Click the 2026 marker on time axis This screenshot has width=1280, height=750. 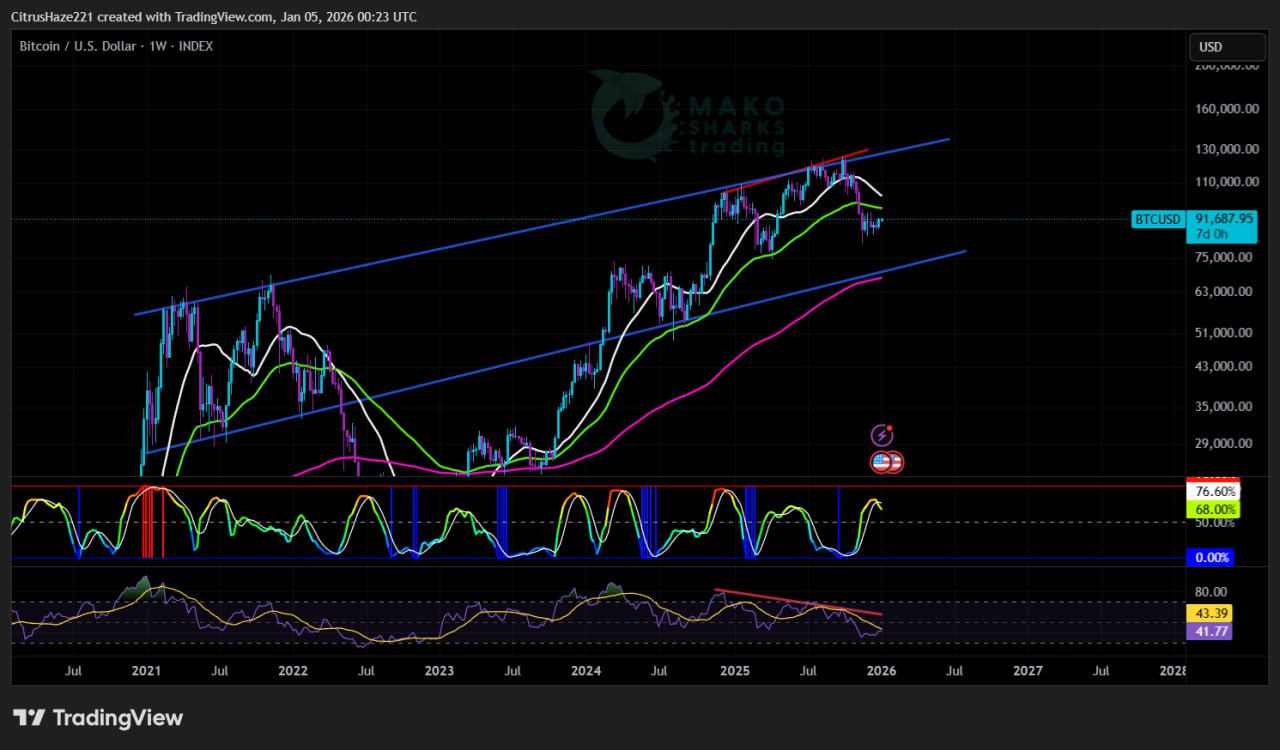pyautogui.click(x=881, y=671)
